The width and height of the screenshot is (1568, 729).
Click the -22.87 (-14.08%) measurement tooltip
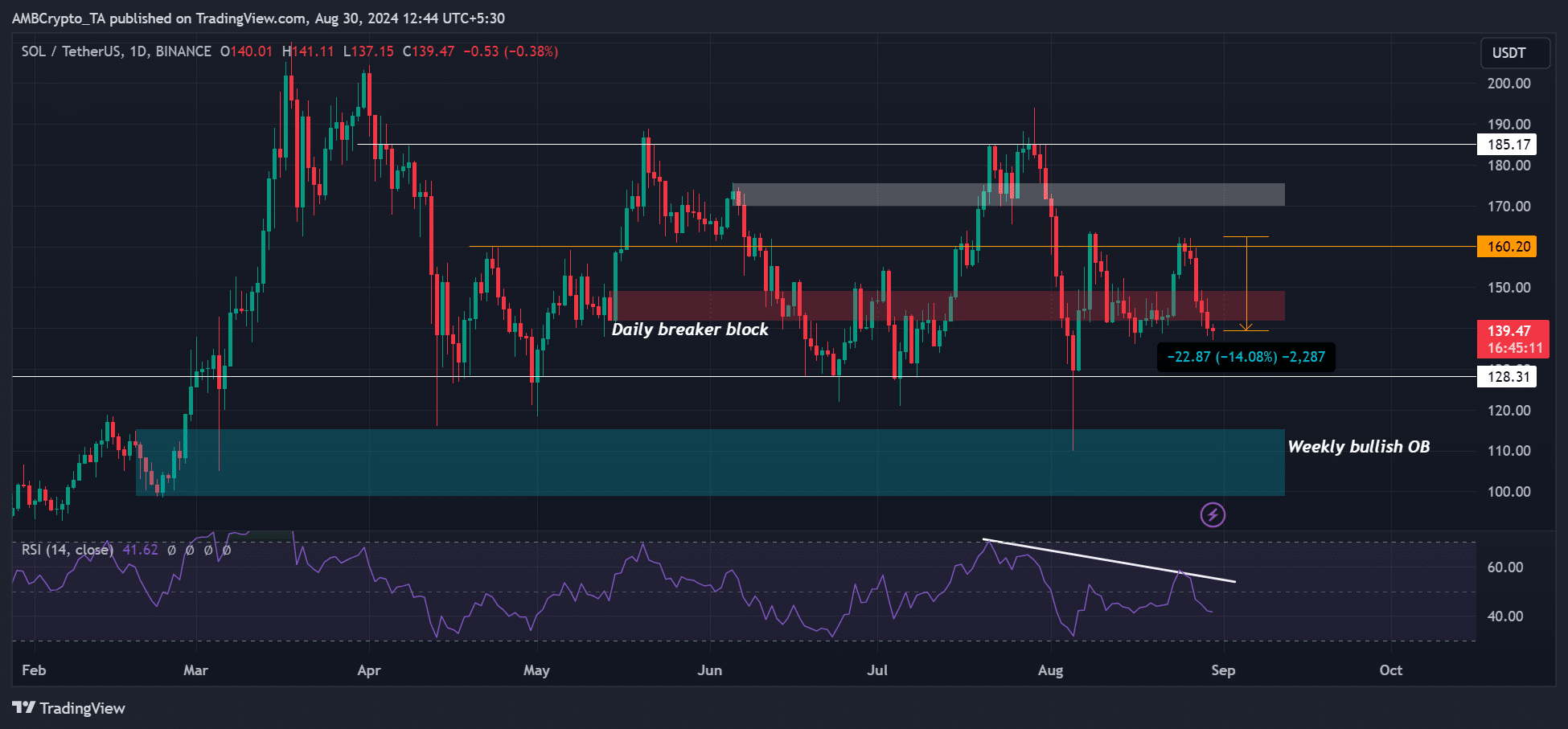click(1246, 357)
